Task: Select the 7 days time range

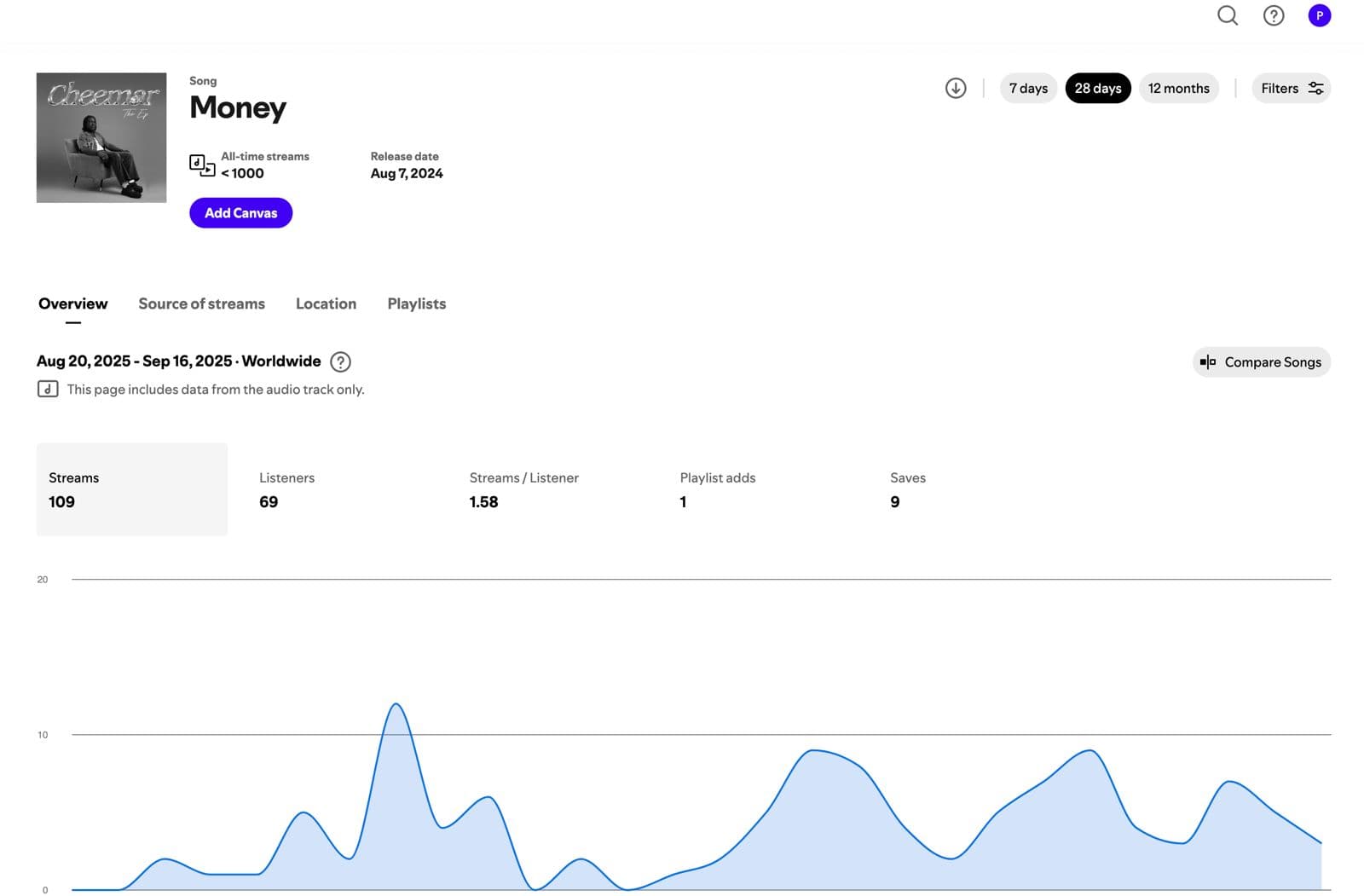Action: click(1028, 89)
